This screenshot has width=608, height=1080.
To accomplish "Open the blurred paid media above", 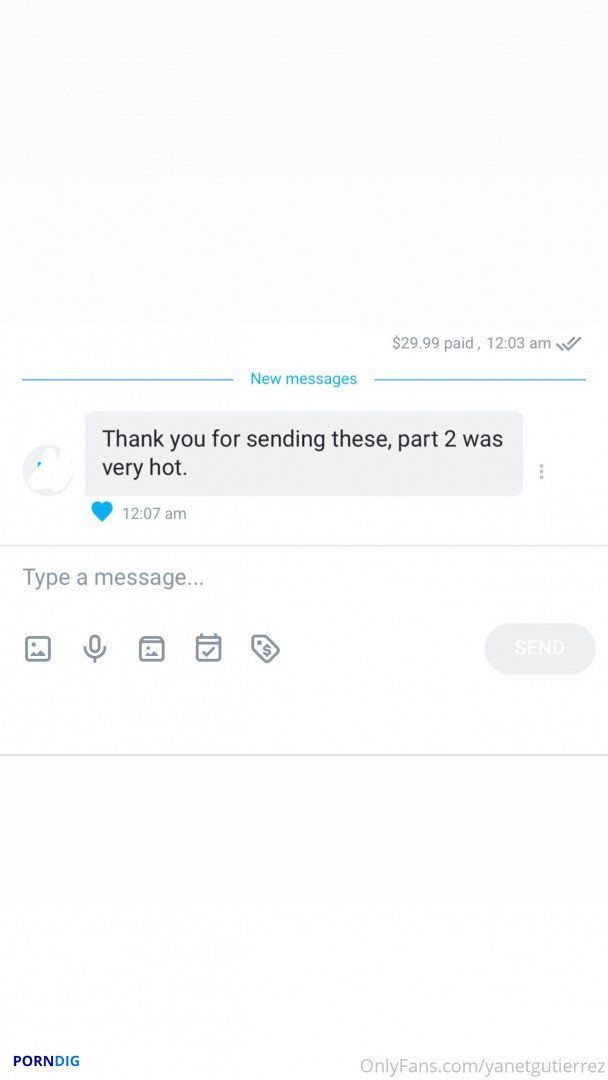I will 304,162.
